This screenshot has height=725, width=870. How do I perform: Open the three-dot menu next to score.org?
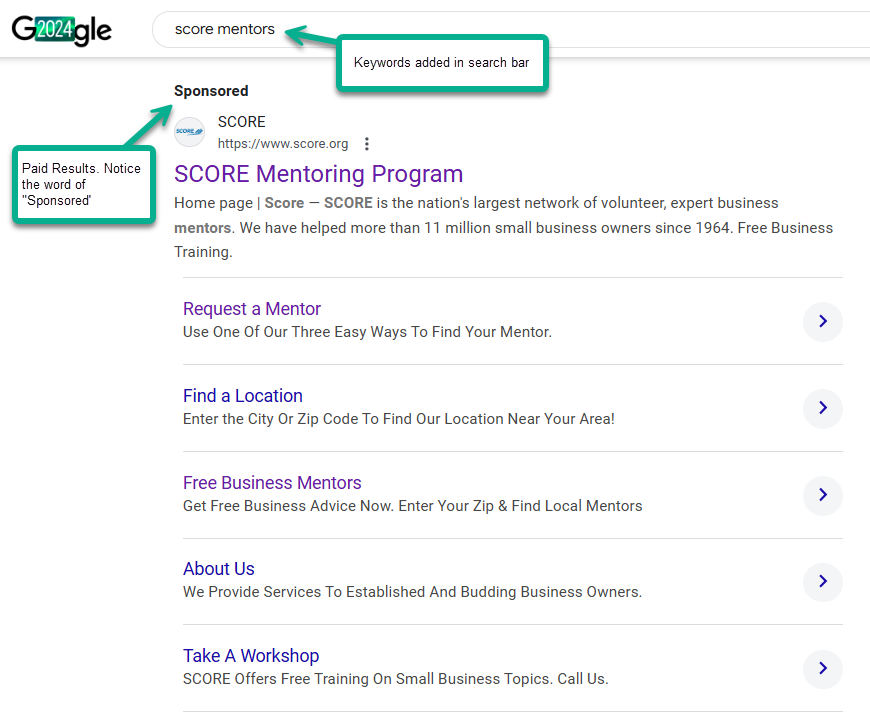coord(367,144)
